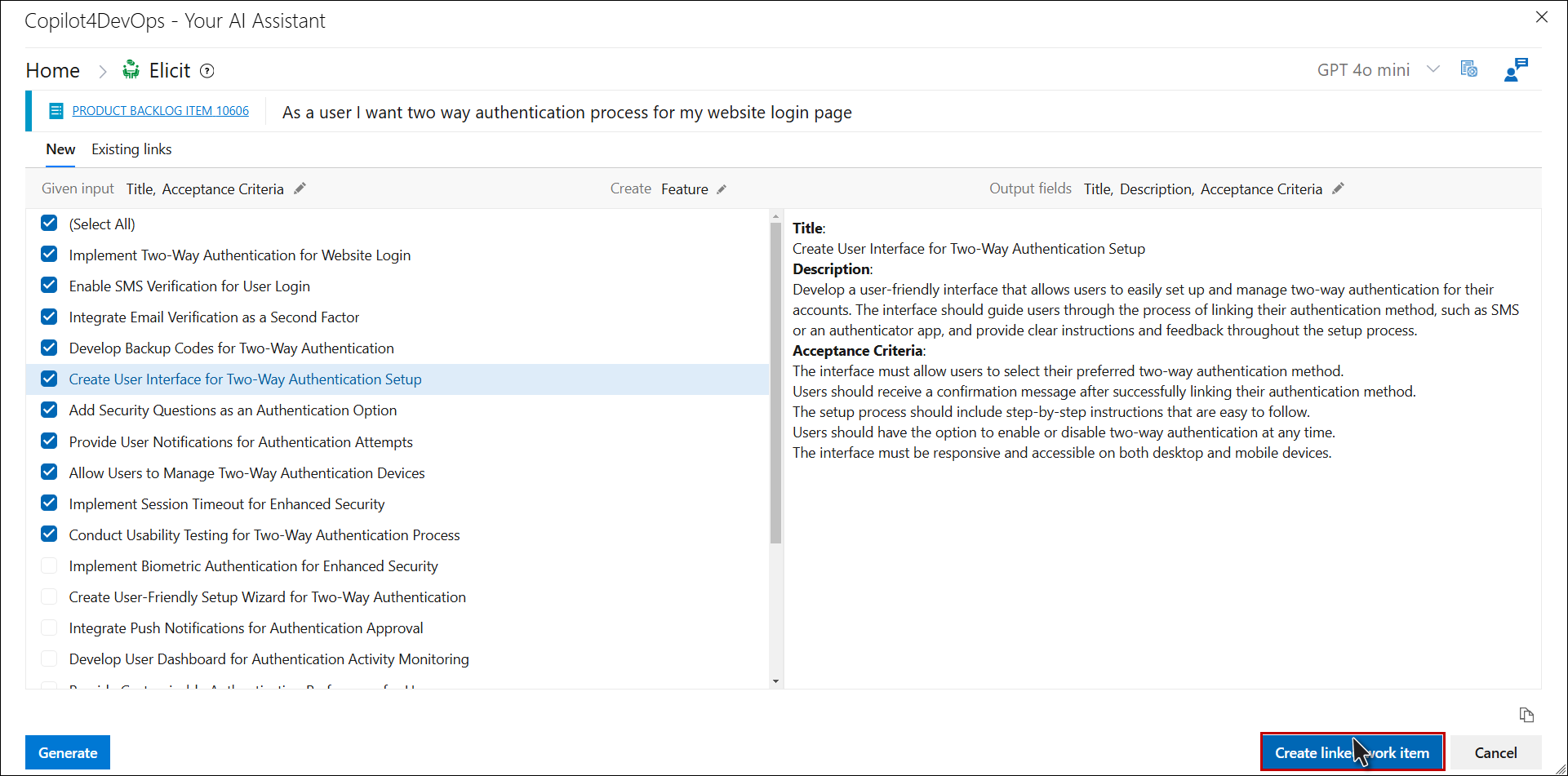Switch to the Existing links tab

pyautogui.click(x=131, y=149)
